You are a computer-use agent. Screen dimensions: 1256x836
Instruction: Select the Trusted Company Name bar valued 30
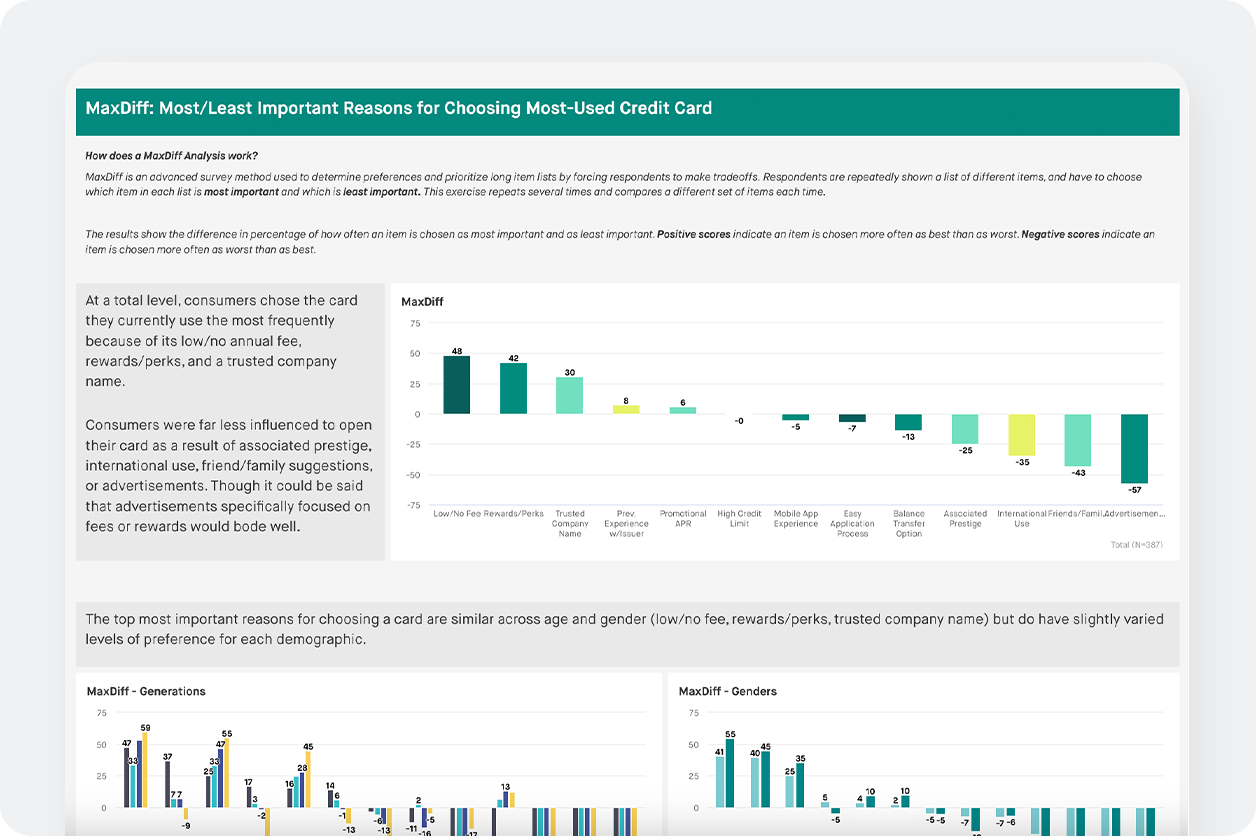(570, 395)
